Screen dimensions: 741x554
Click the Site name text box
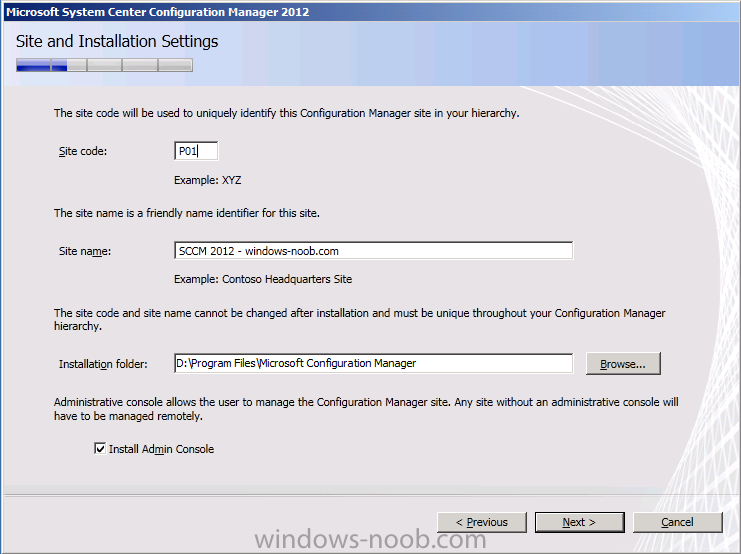tap(373, 251)
